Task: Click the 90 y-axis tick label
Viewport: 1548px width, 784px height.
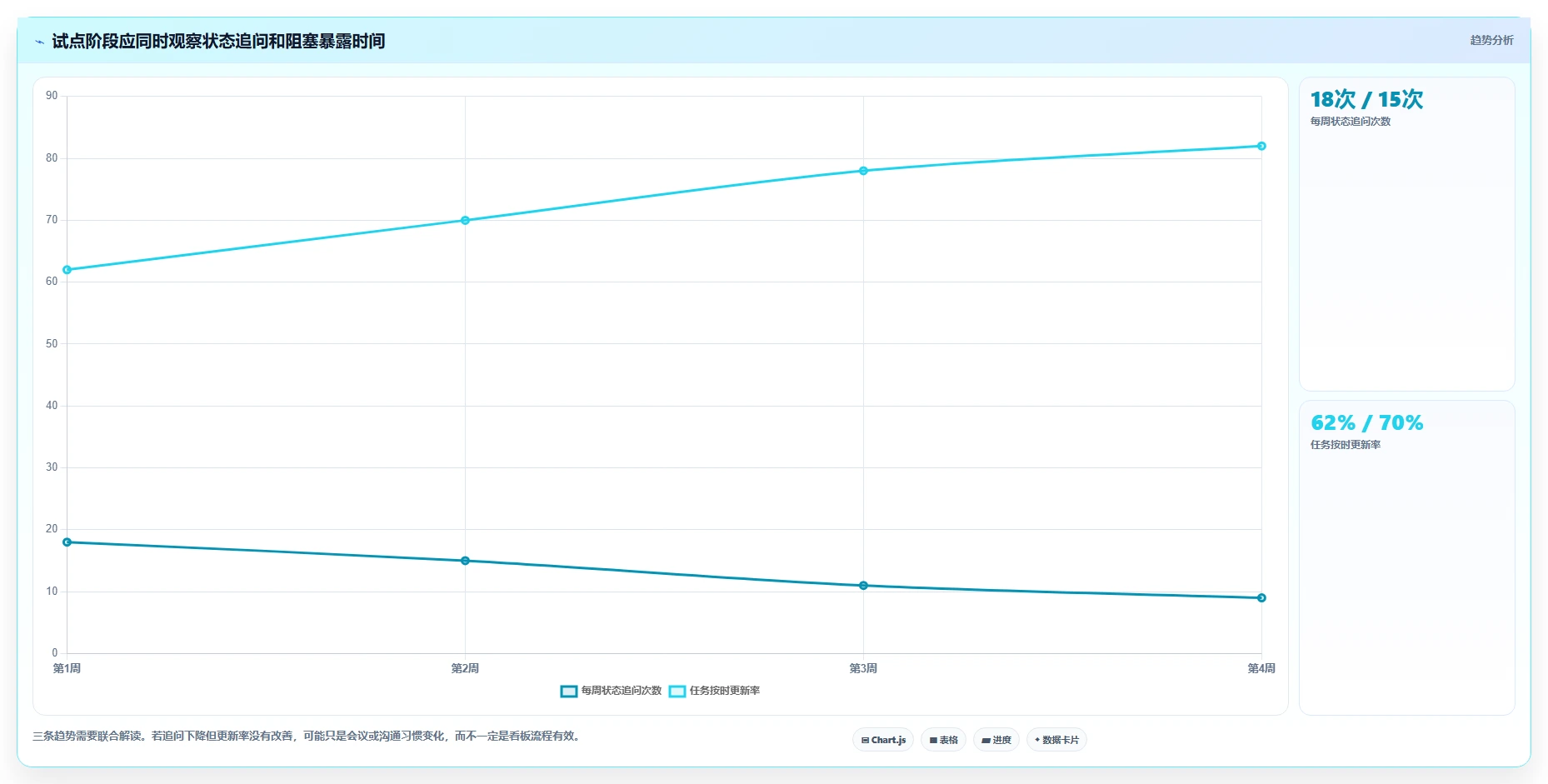Action: pos(52,96)
